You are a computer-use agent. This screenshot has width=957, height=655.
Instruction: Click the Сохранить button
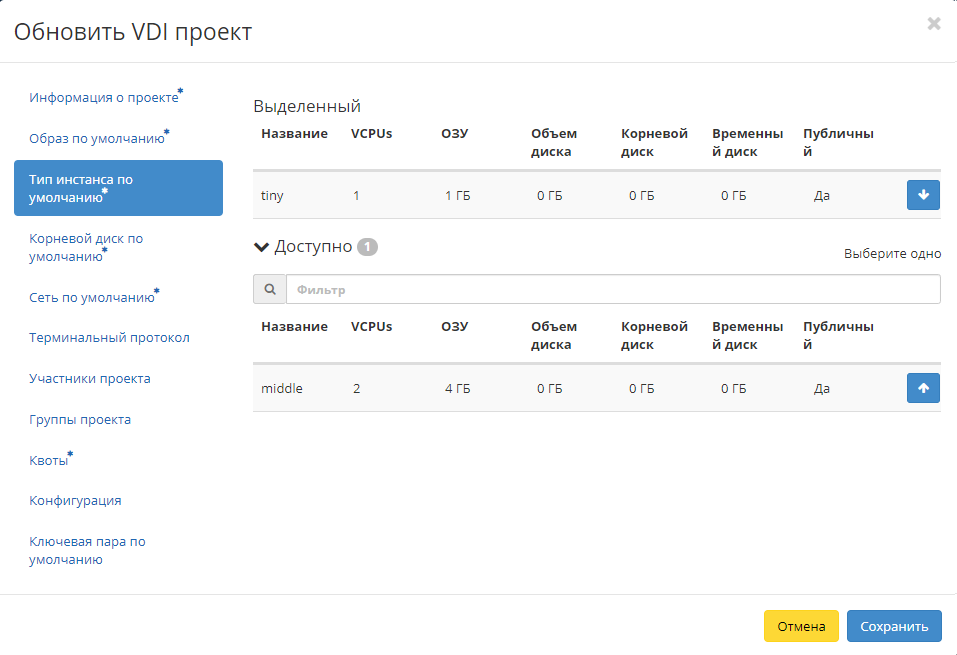pos(893,626)
